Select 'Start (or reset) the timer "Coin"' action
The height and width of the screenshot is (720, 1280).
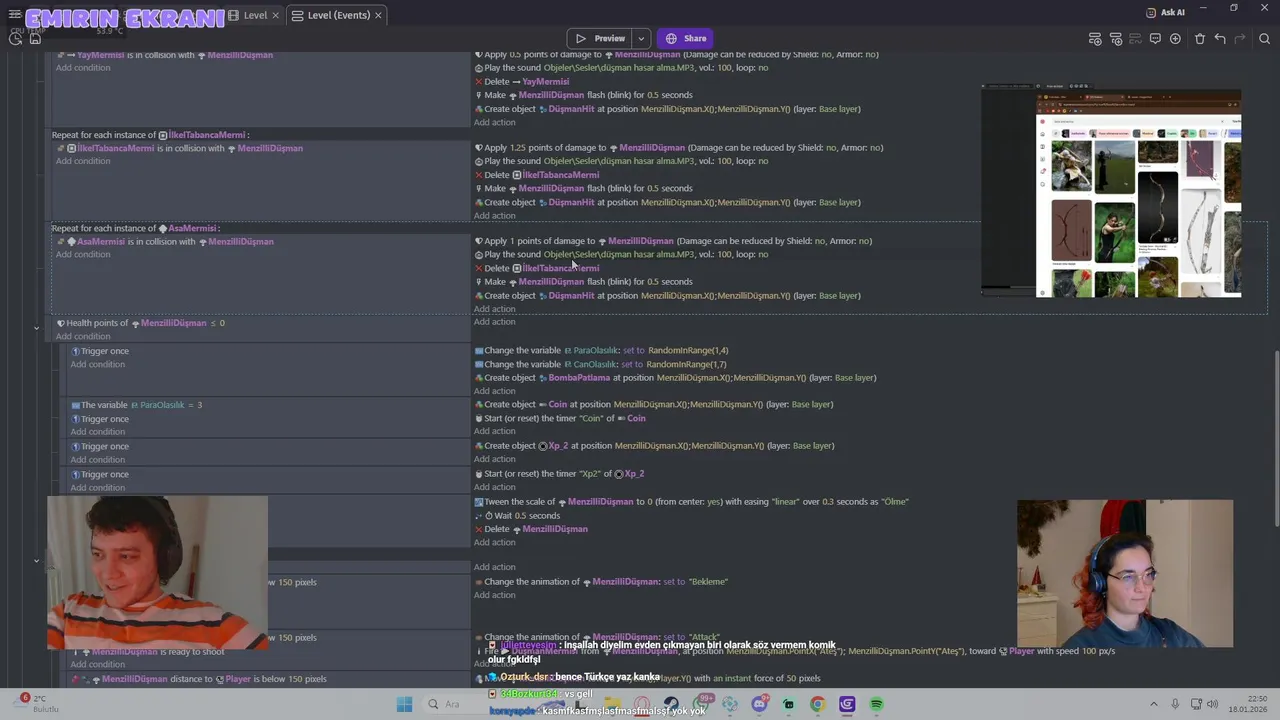(x=560, y=418)
